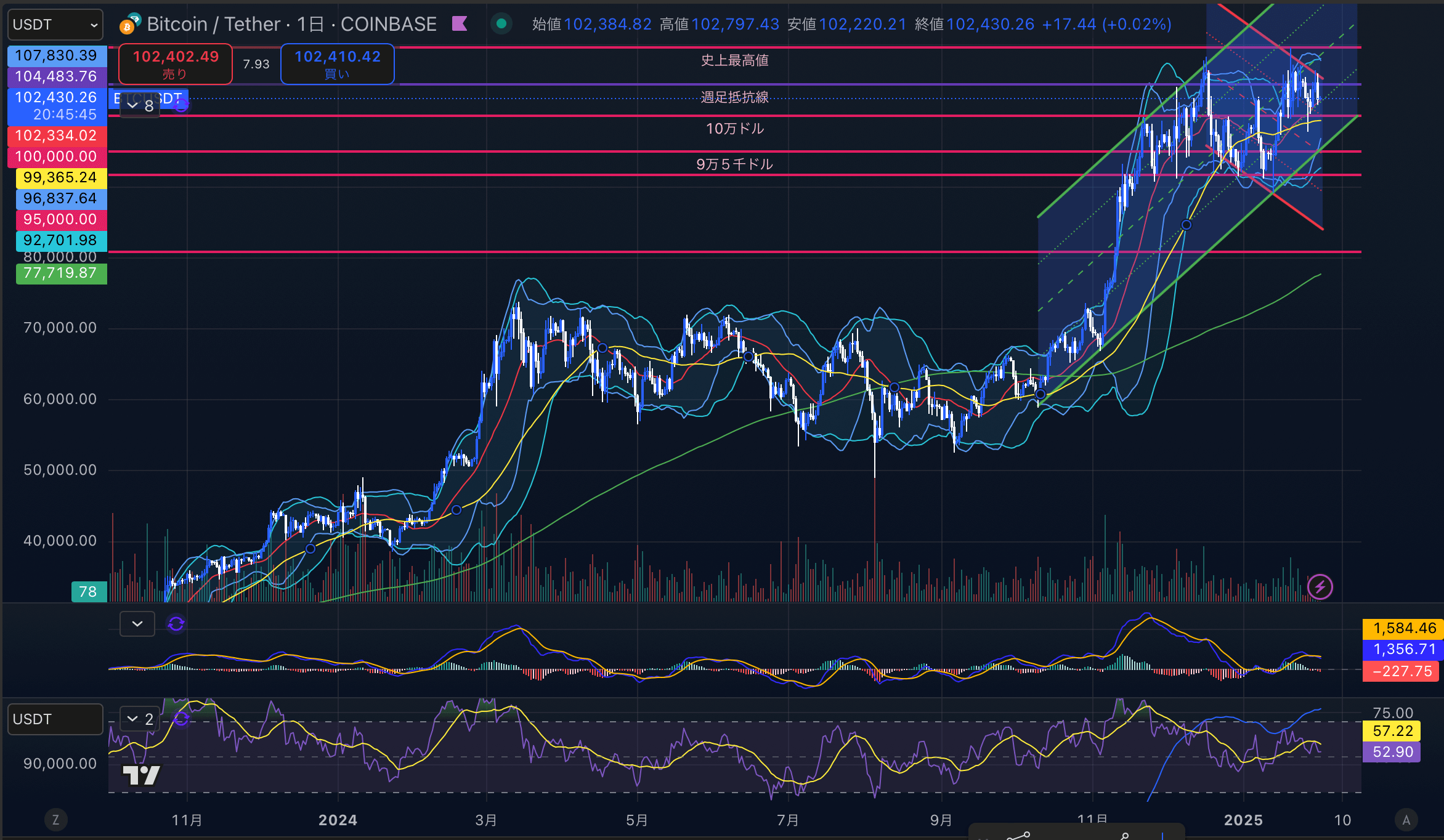Click the teal 78 volume label

pyautogui.click(x=89, y=592)
